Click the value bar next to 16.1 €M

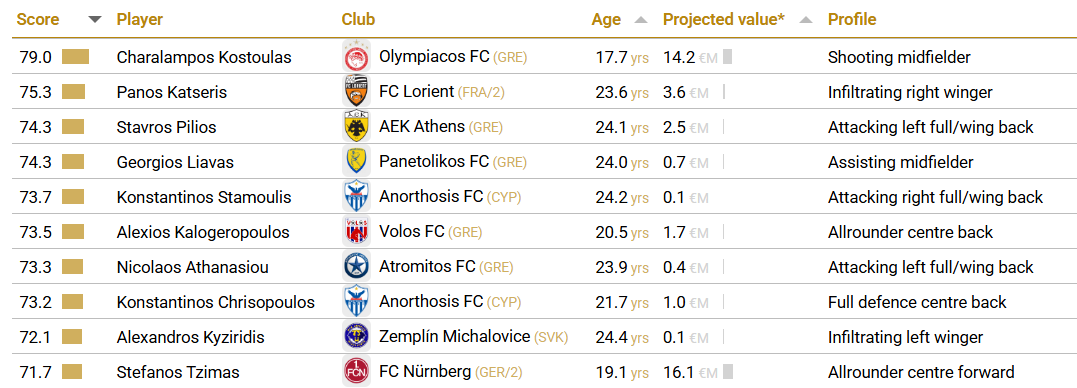tap(727, 372)
